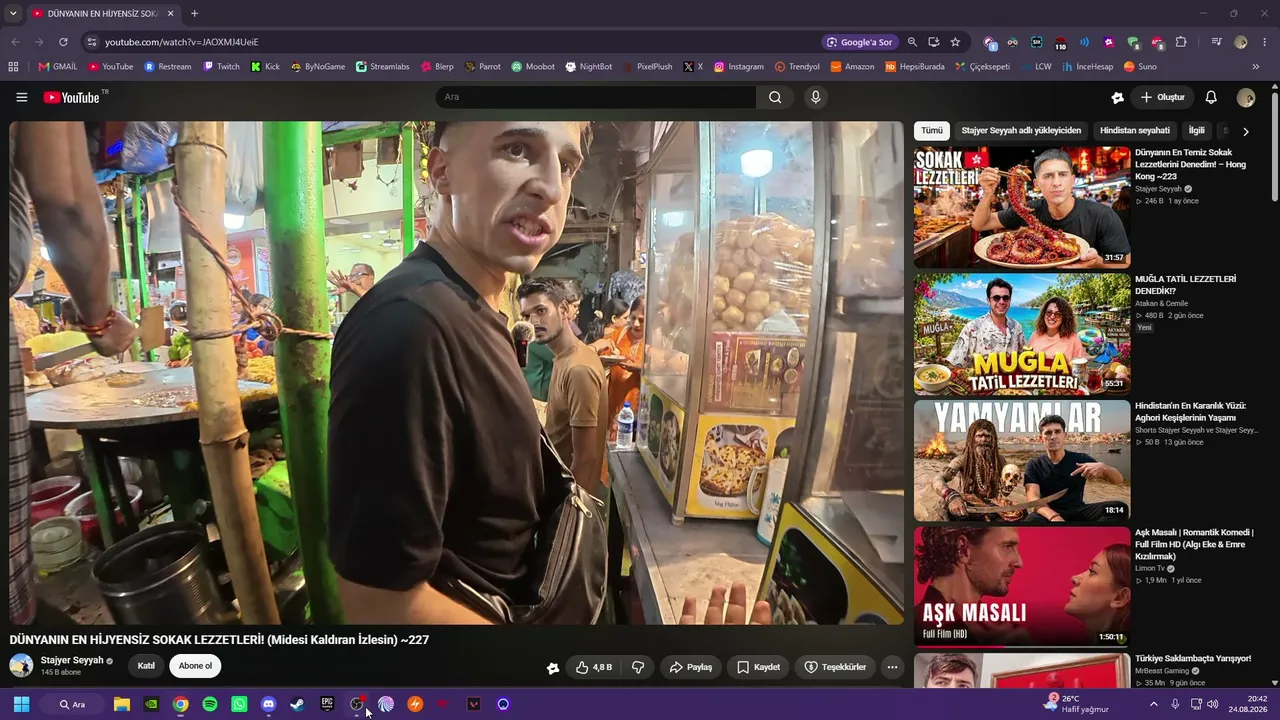
Task: Open the YouTube account avatar menu
Action: [1245, 97]
